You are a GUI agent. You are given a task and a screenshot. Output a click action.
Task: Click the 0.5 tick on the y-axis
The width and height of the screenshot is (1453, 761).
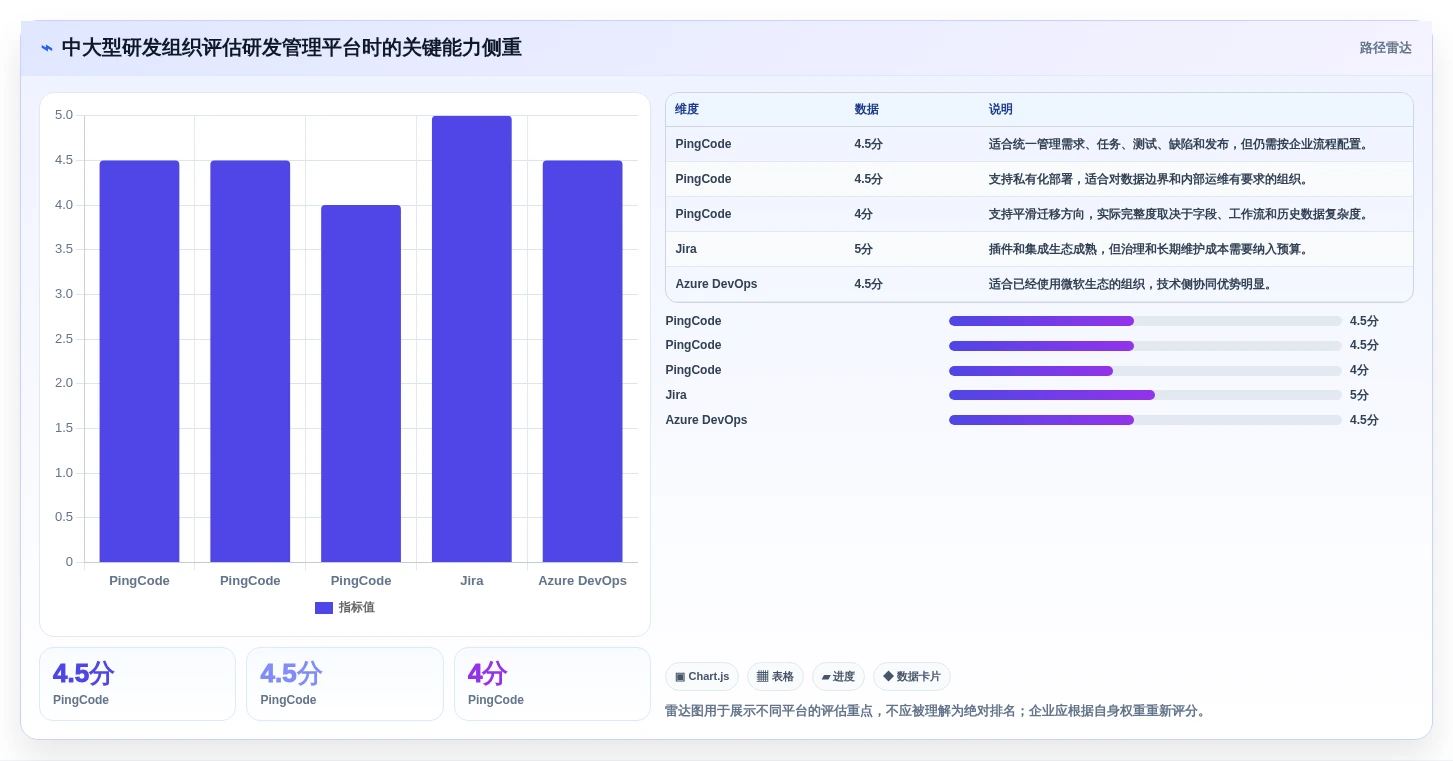click(64, 517)
